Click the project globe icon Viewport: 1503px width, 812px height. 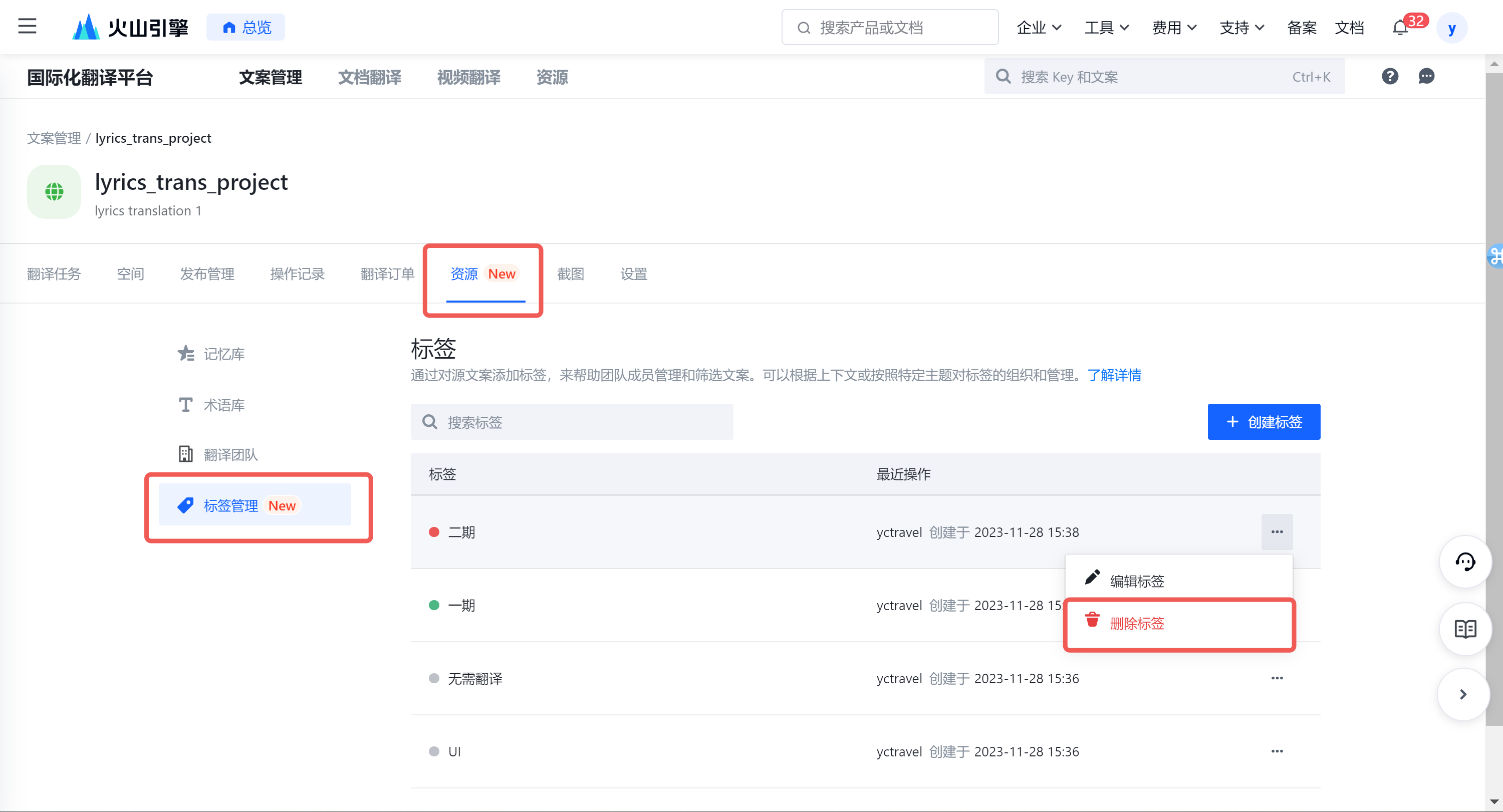[x=54, y=191]
